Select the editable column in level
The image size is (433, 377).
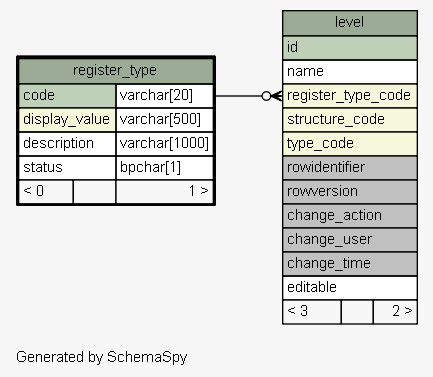350,288
